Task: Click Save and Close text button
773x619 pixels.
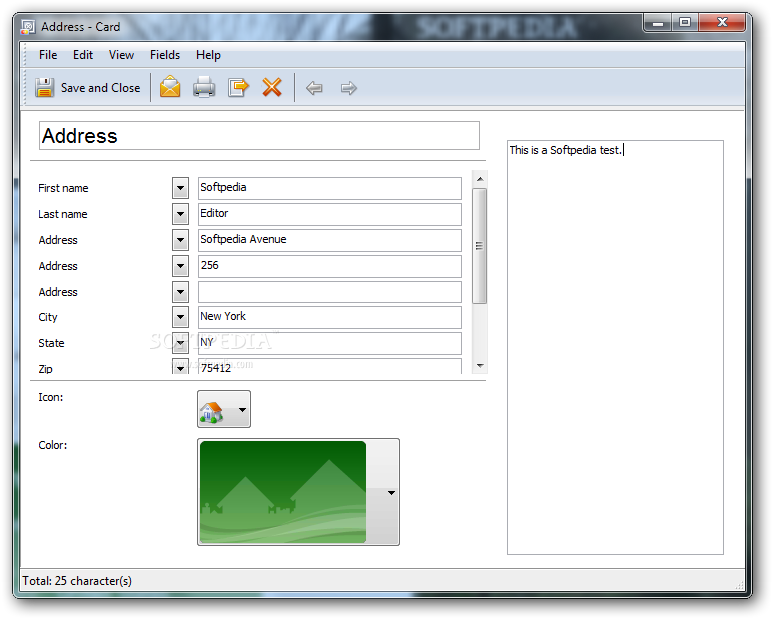Action: [x=100, y=88]
